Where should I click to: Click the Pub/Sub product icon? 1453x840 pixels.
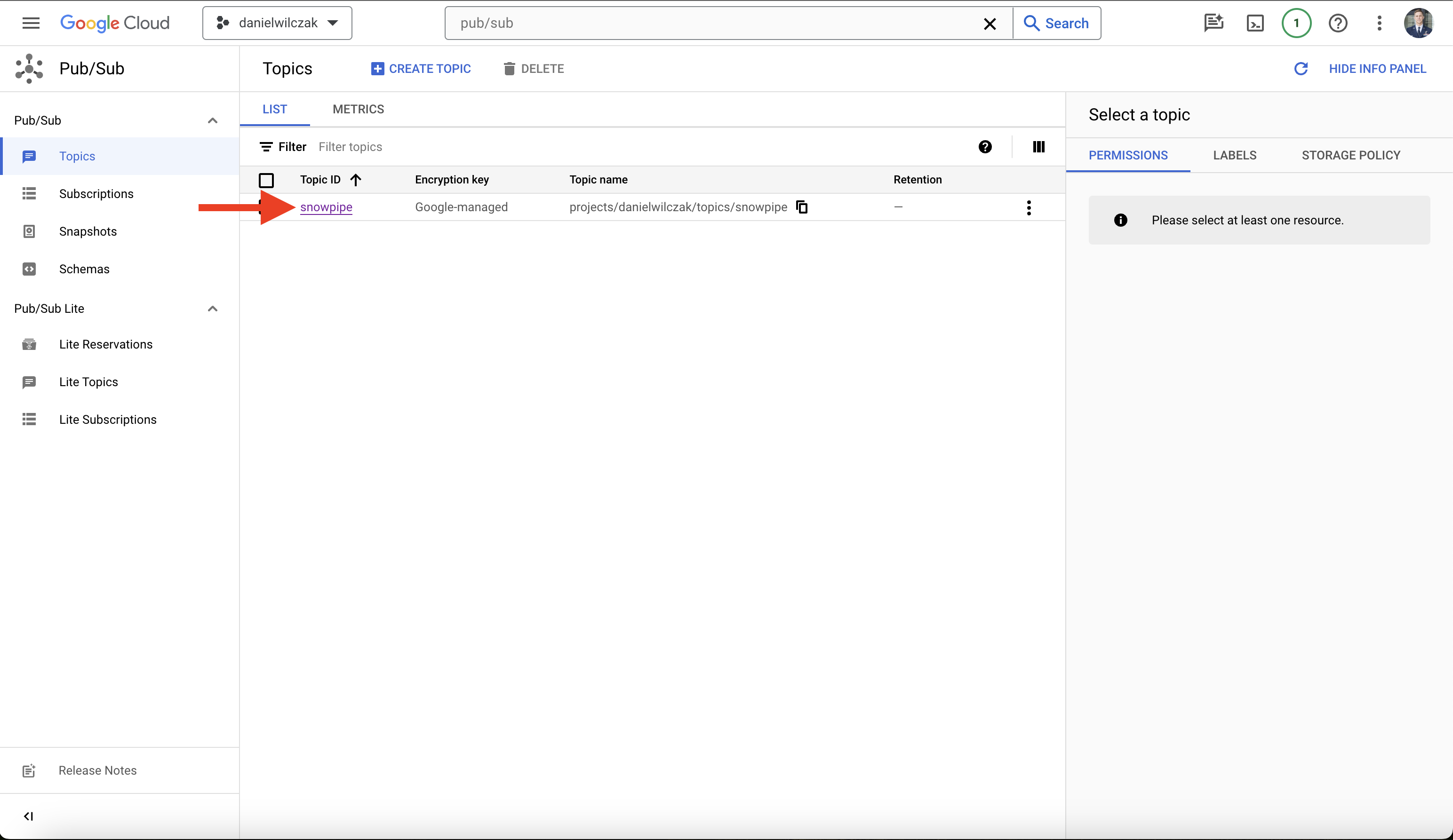pos(29,69)
